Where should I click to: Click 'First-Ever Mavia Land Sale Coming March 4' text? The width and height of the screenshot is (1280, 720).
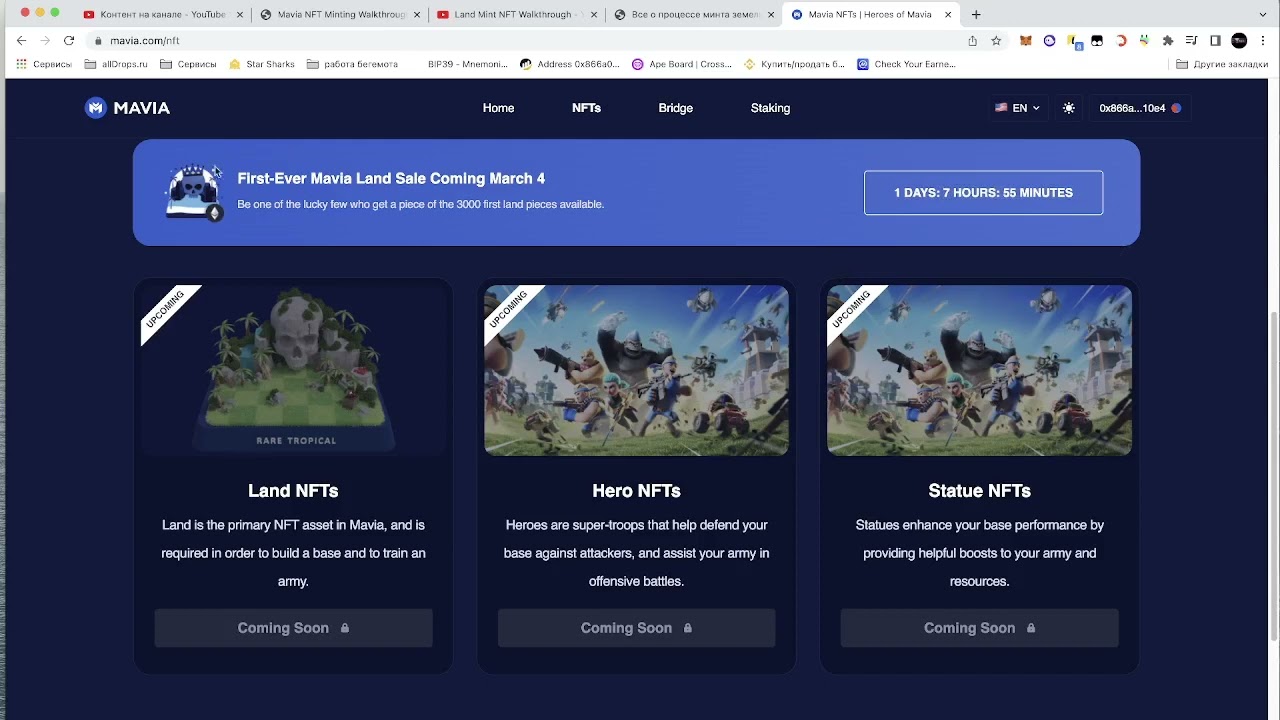(391, 178)
